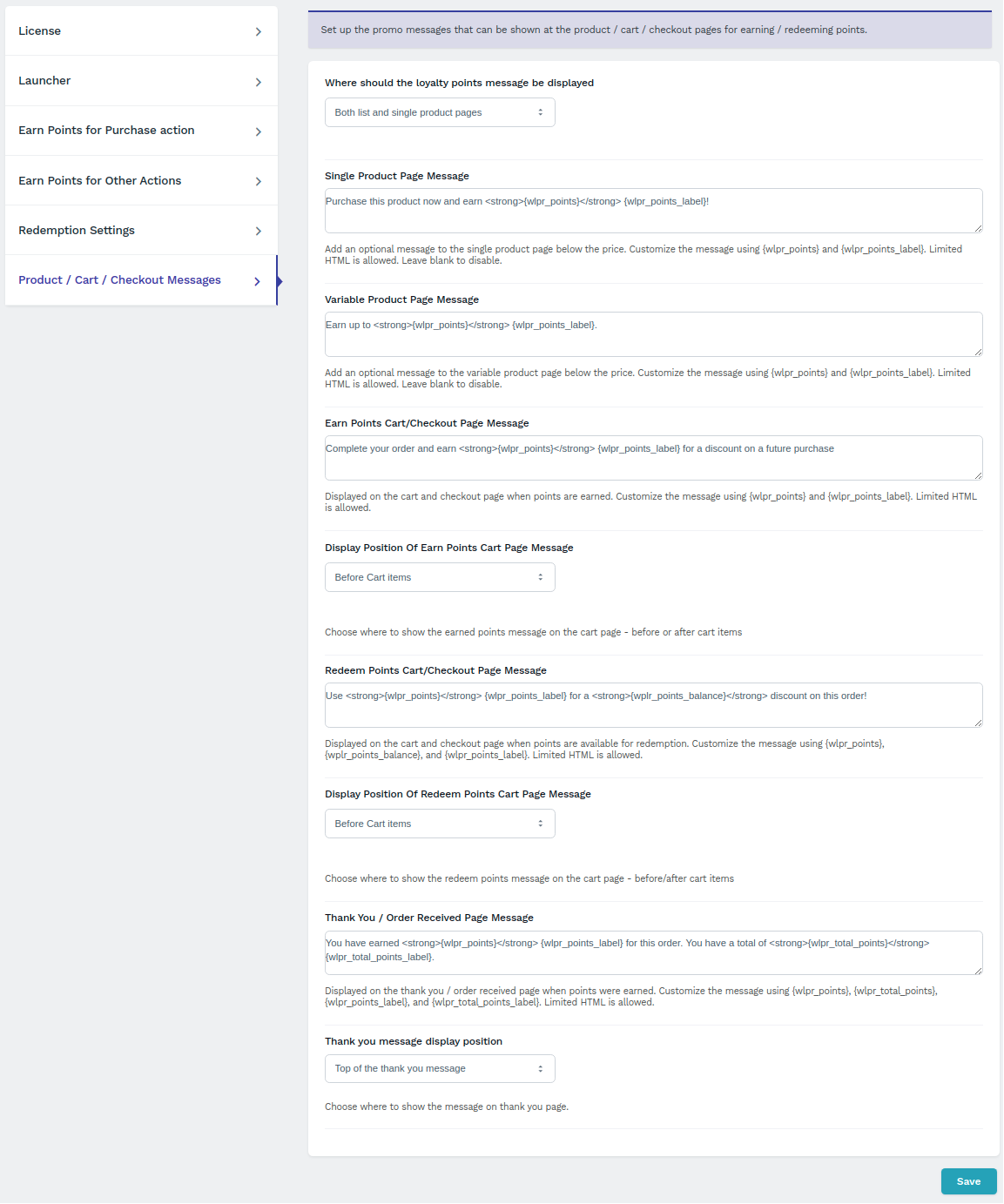Screen dimensions: 1004x1204
Task: Click chevron next to Earn Points for Other Actions
Action: 259,181
